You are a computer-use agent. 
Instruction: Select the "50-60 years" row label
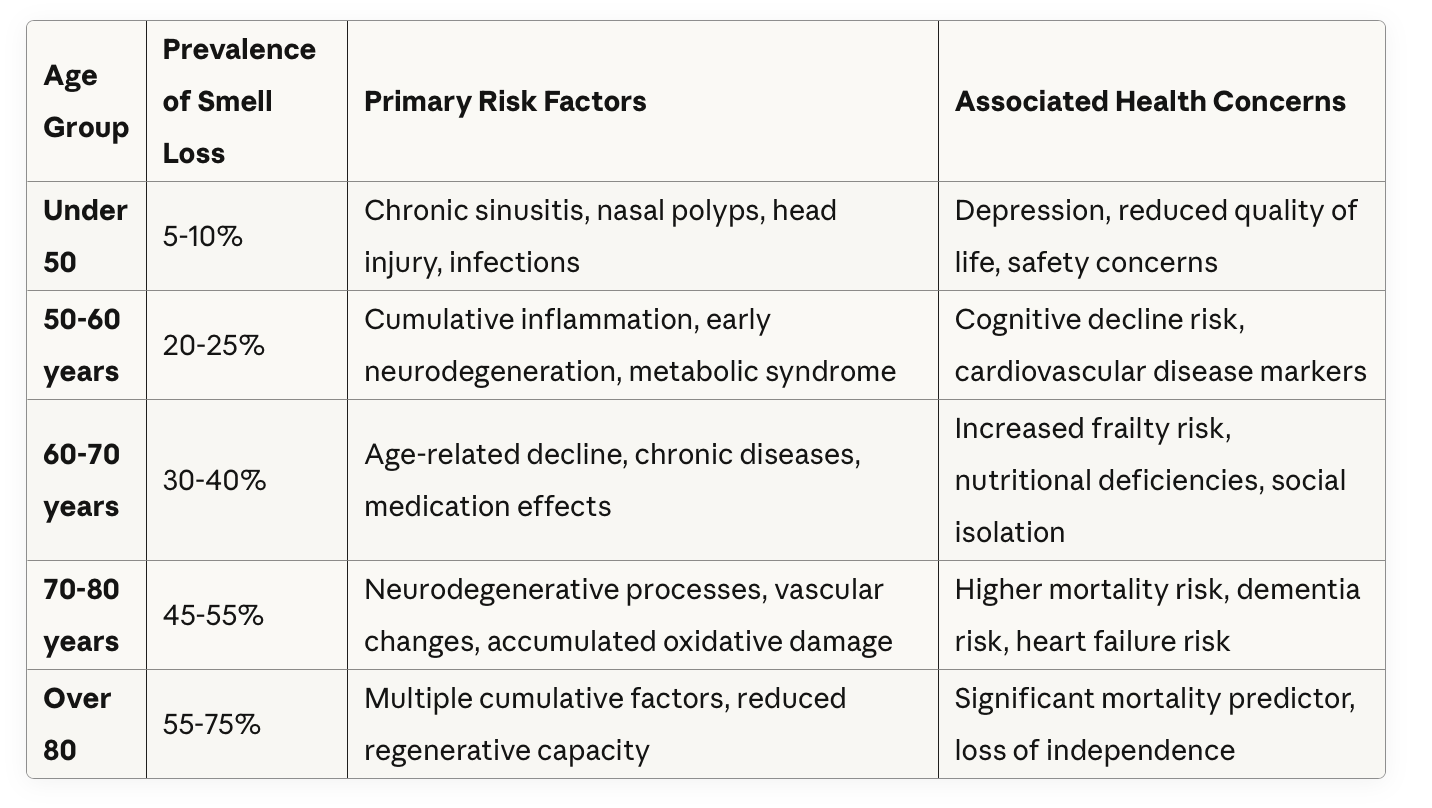coord(82,345)
